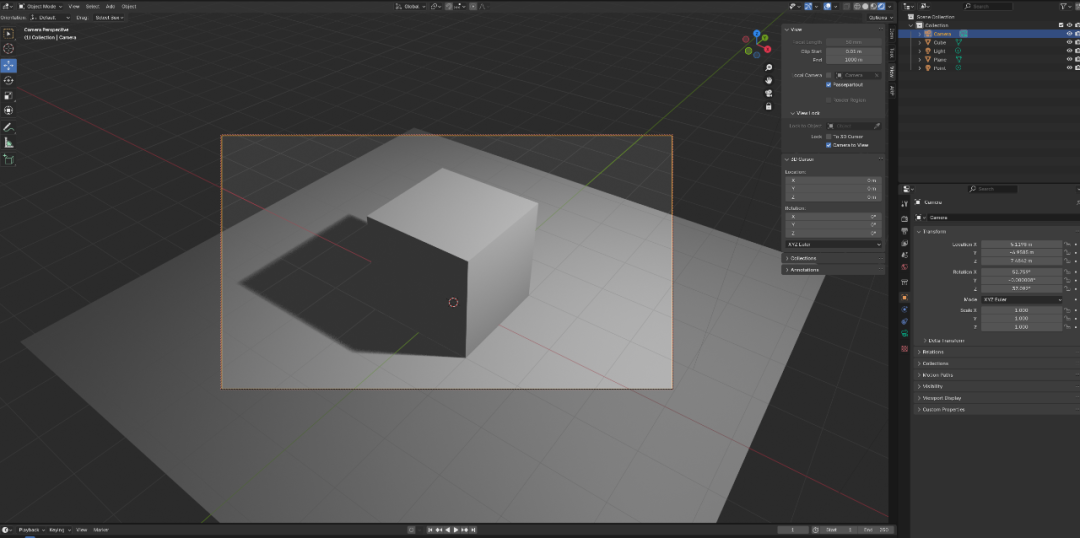
Task: Click the pan hand icon in viewport
Action: 769,81
